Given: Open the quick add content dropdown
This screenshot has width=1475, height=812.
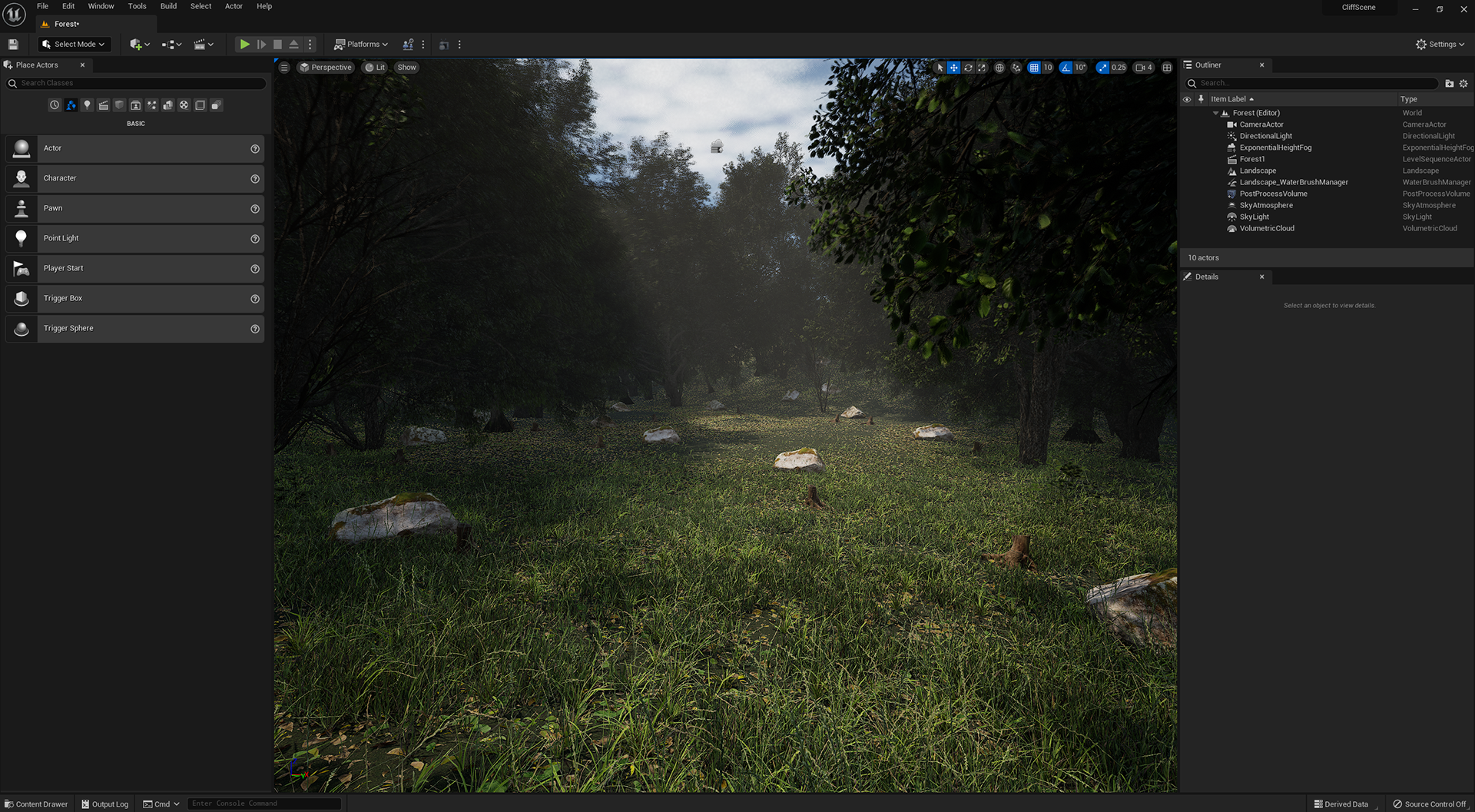Looking at the screenshot, I should 140,45.
